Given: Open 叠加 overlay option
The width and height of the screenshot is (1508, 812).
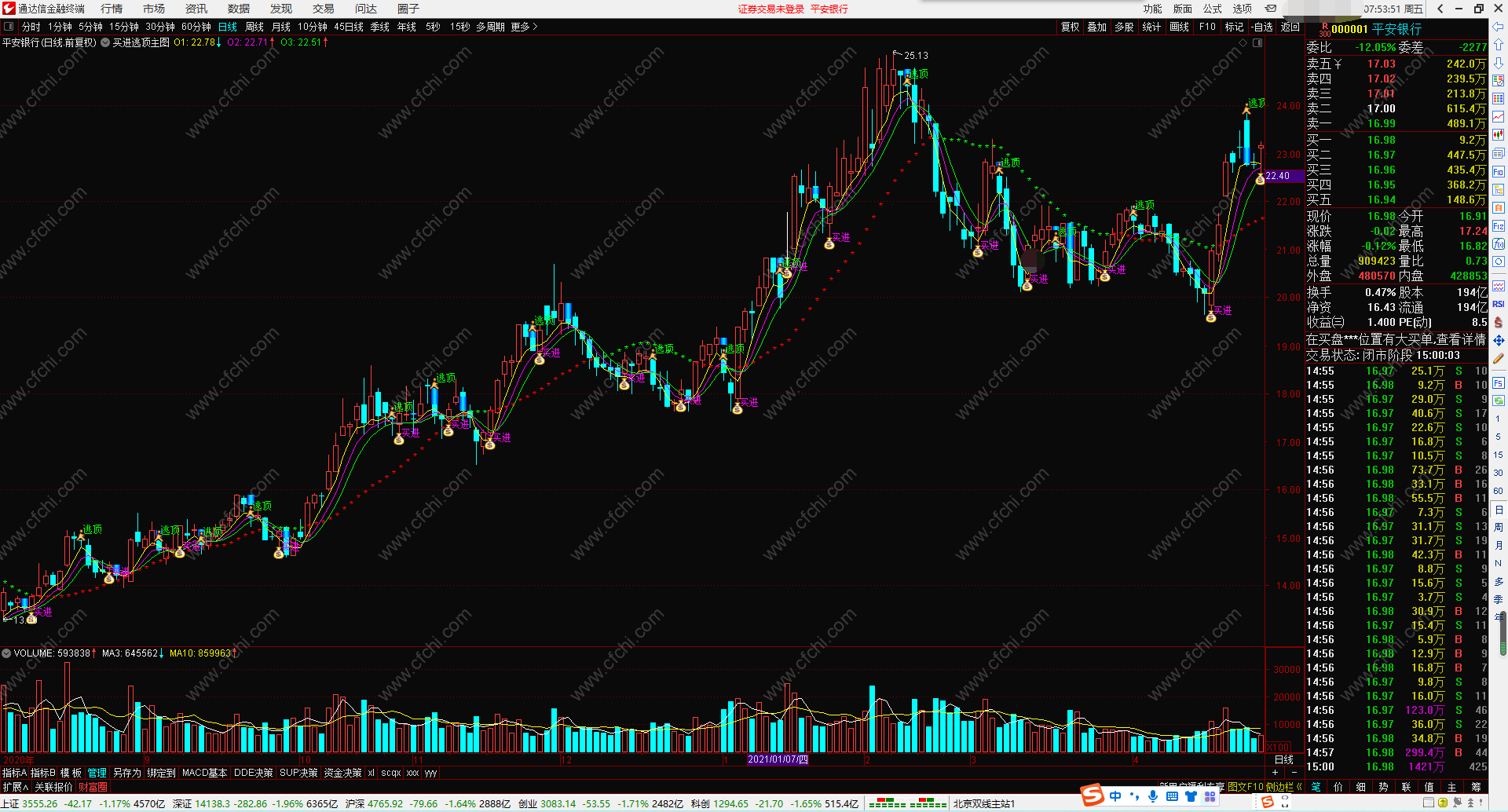Looking at the screenshot, I should (1097, 27).
